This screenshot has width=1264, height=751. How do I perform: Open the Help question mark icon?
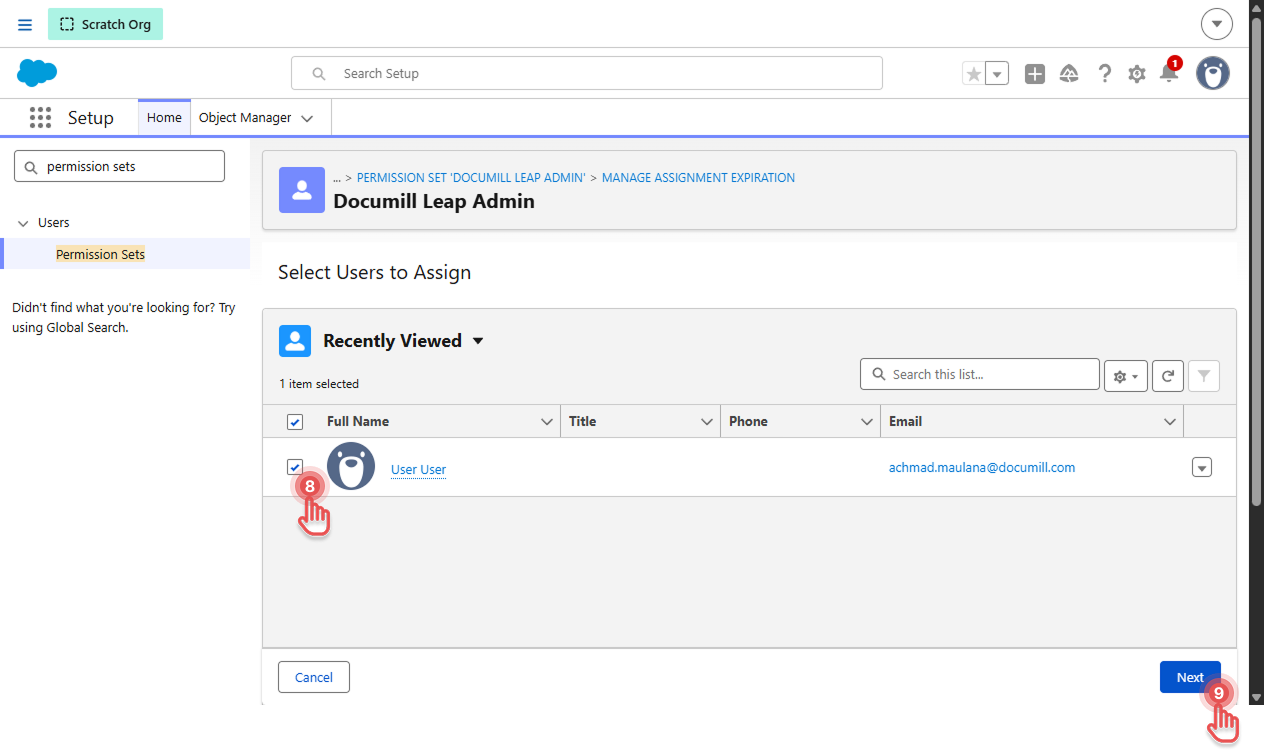[x=1104, y=74]
